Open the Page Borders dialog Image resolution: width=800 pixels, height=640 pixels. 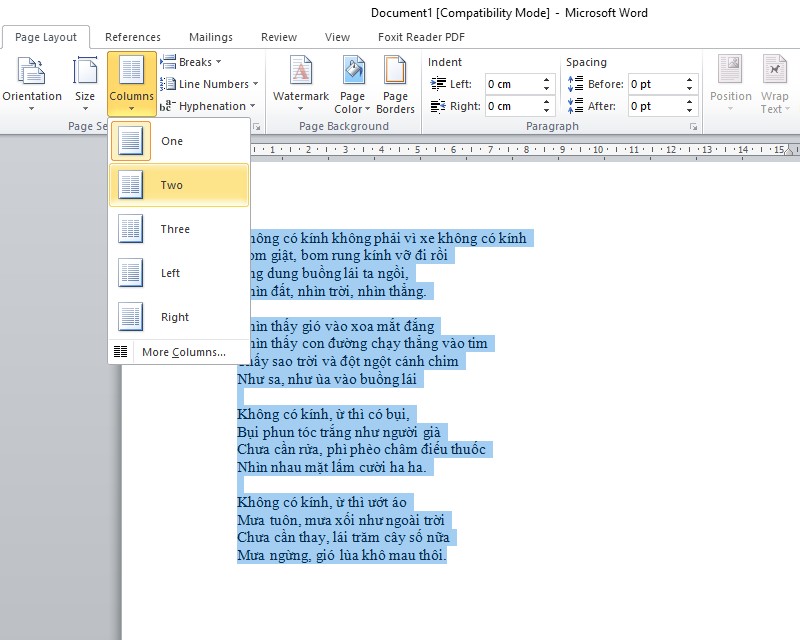click(395, 85)
